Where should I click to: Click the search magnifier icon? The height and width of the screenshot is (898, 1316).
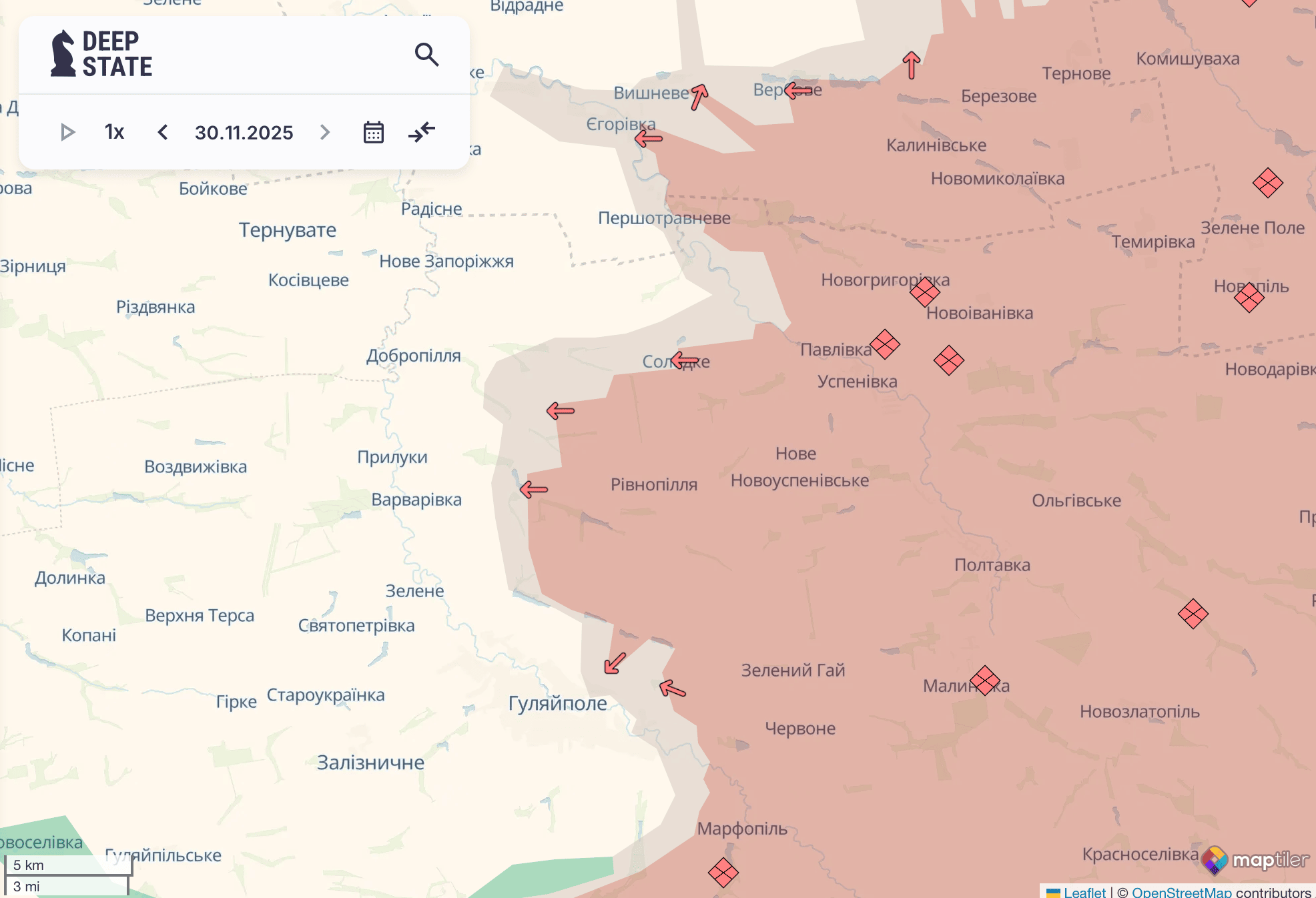426,54
